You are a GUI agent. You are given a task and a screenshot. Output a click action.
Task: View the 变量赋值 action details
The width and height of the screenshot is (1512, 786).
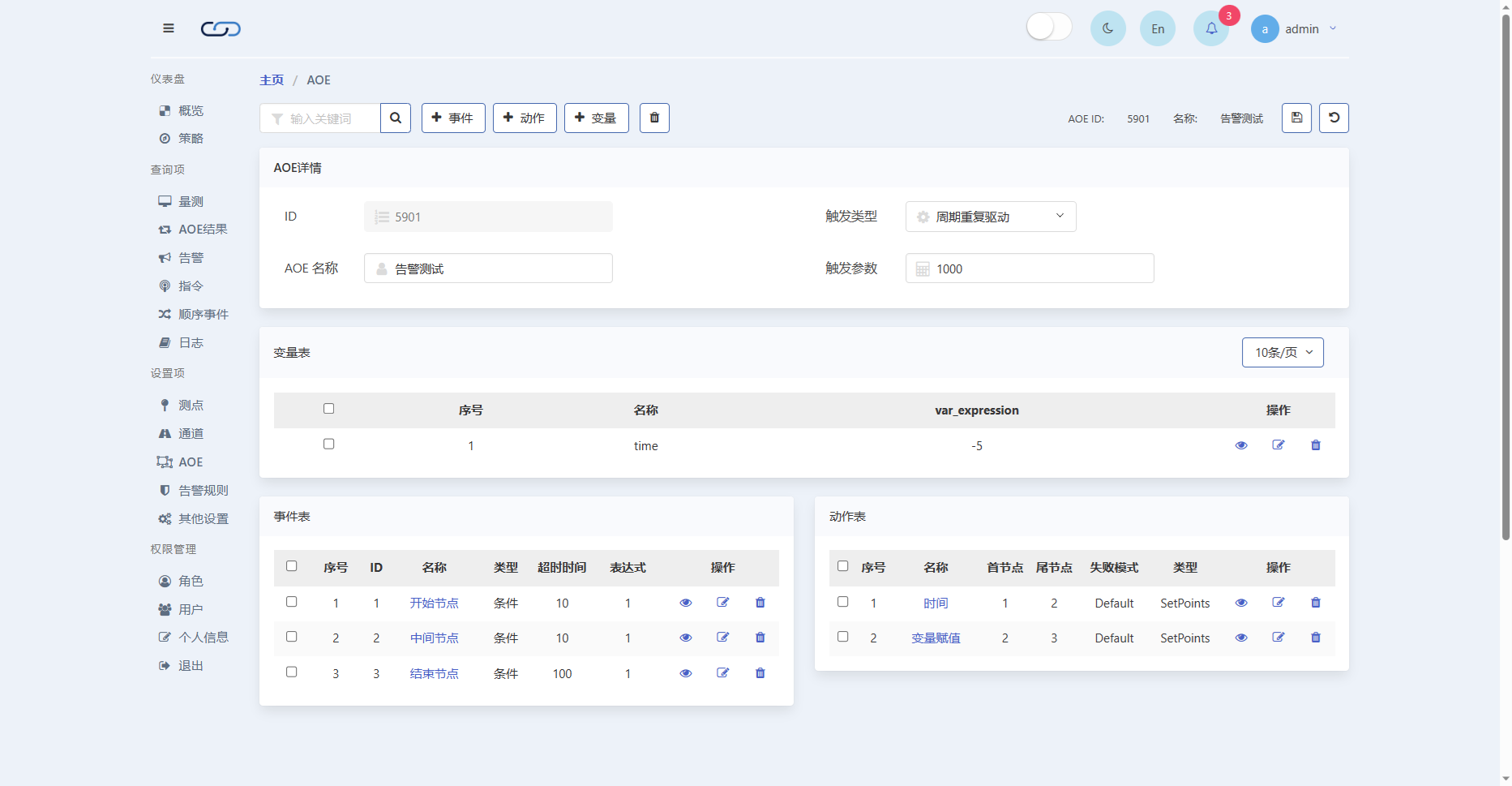(1241, 638)
